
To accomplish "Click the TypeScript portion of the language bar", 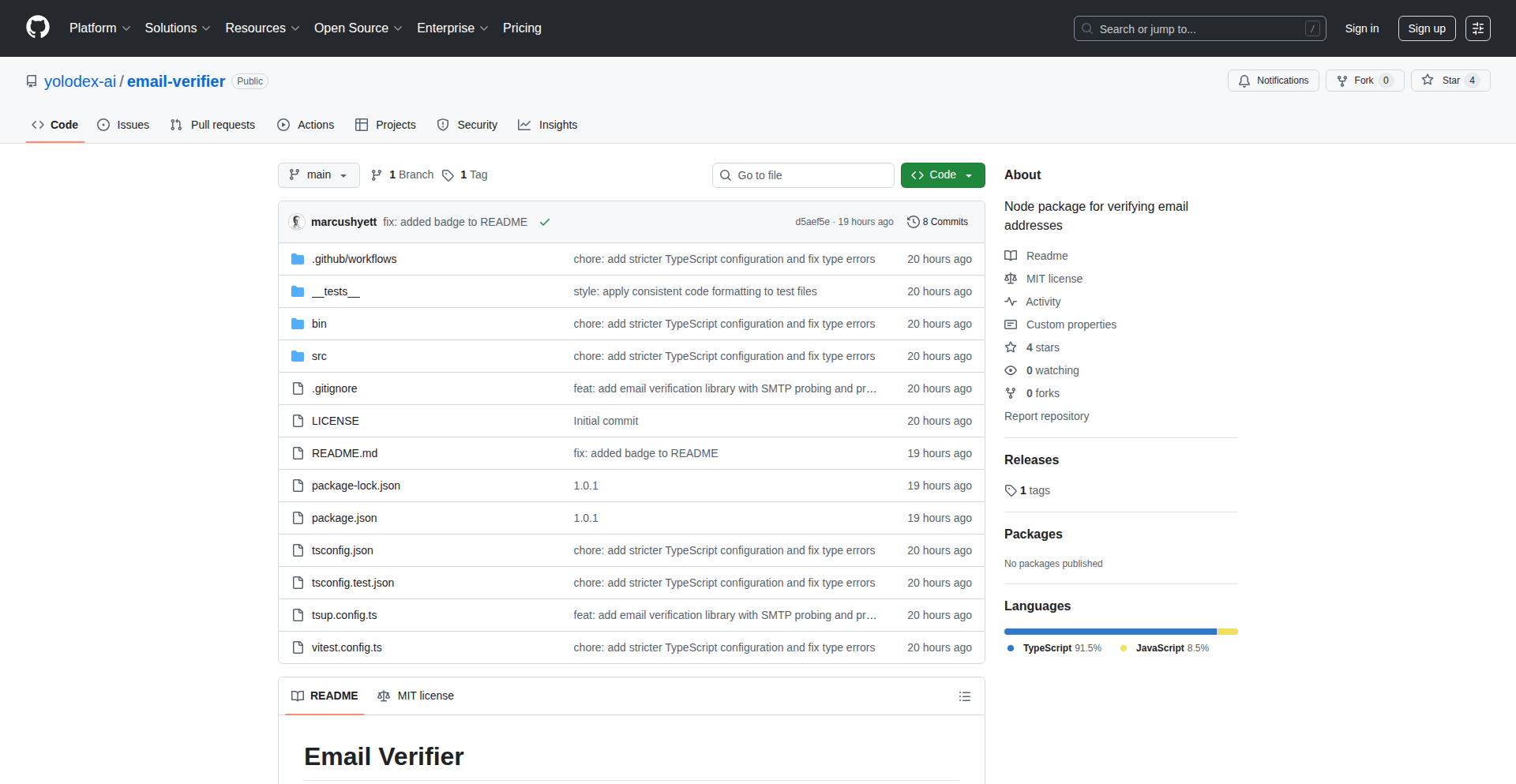I will coord(1105,631).
